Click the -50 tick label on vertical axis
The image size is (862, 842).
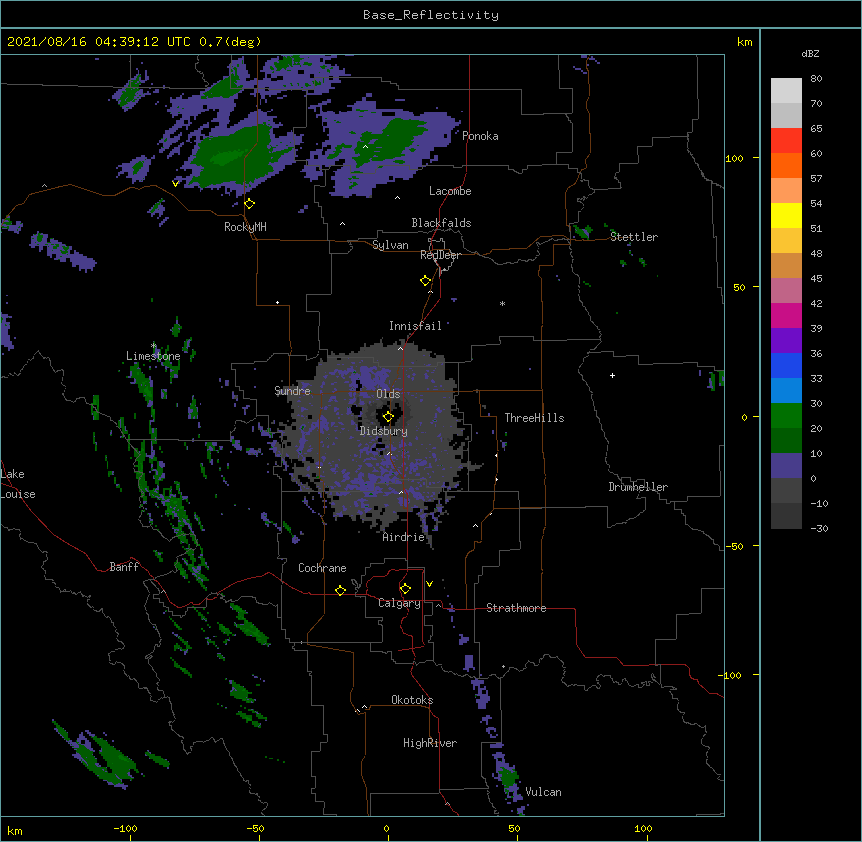pos(734,546)
